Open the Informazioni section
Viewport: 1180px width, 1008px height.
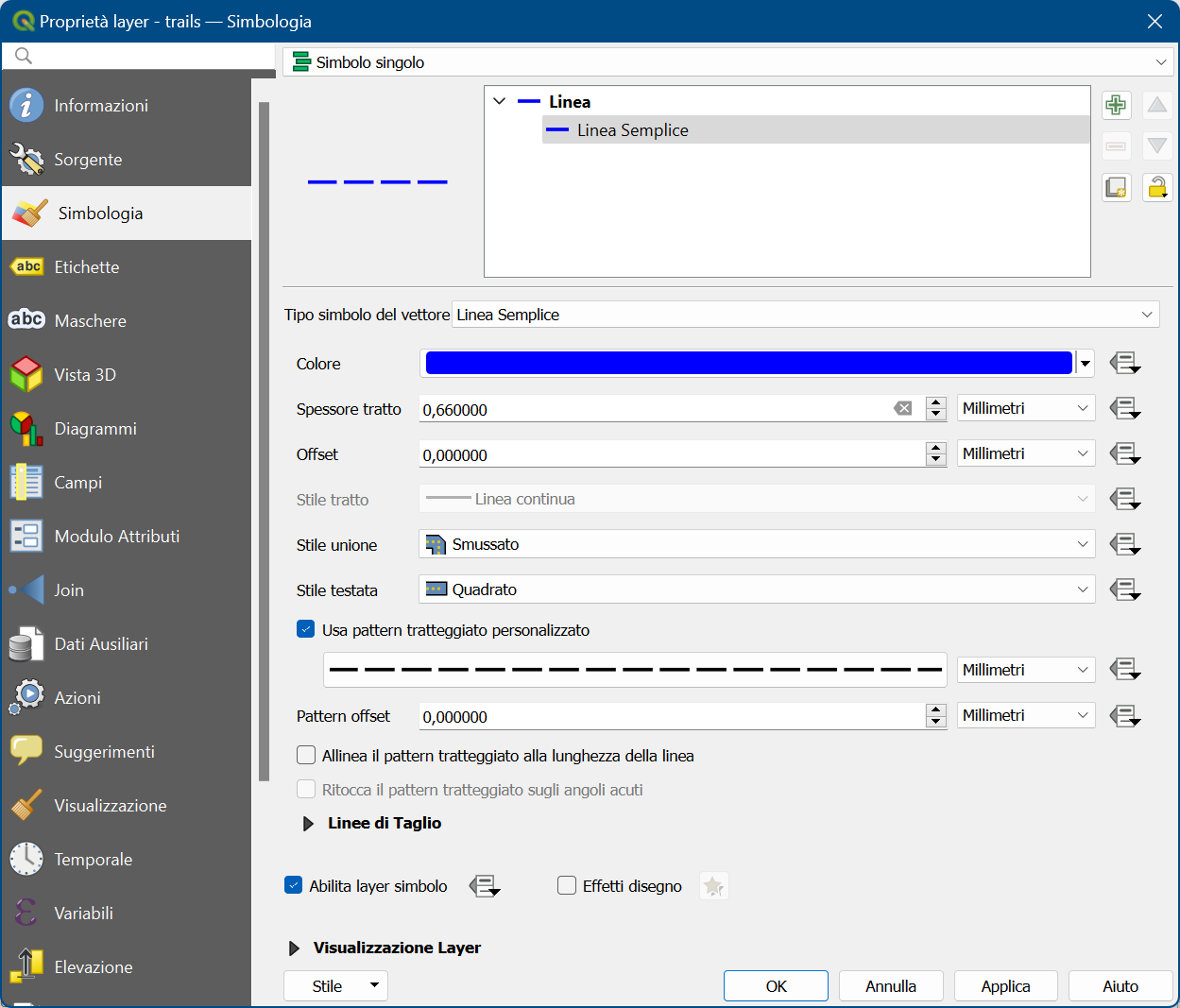[x=127, y=106]
